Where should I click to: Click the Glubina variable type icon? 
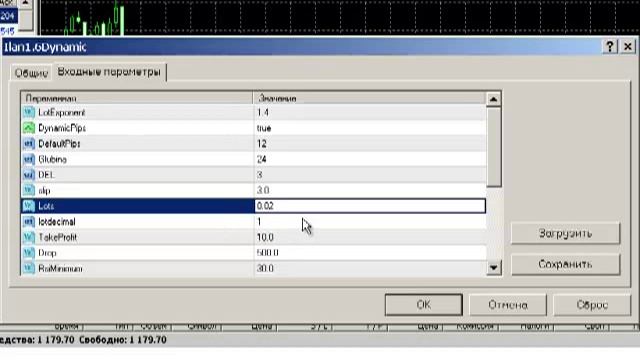[29, 159]
